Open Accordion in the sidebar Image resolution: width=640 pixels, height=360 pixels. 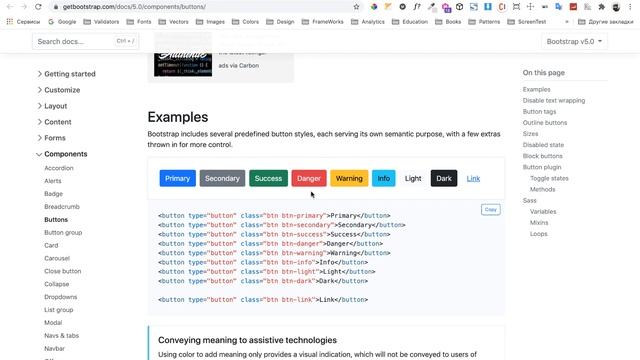(x=59, y=168)
